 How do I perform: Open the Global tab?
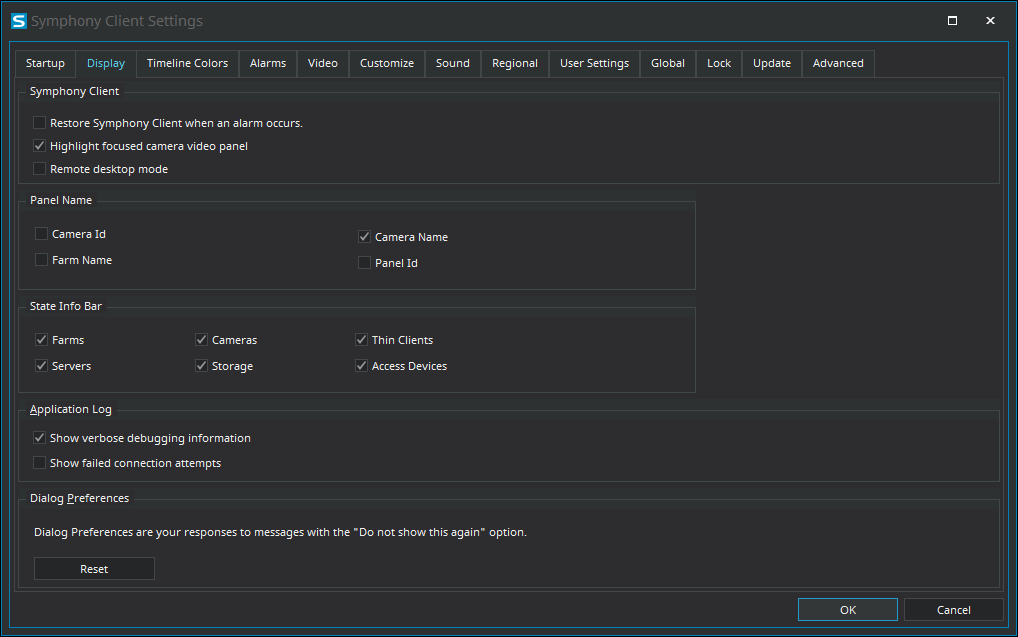point(667,63)
